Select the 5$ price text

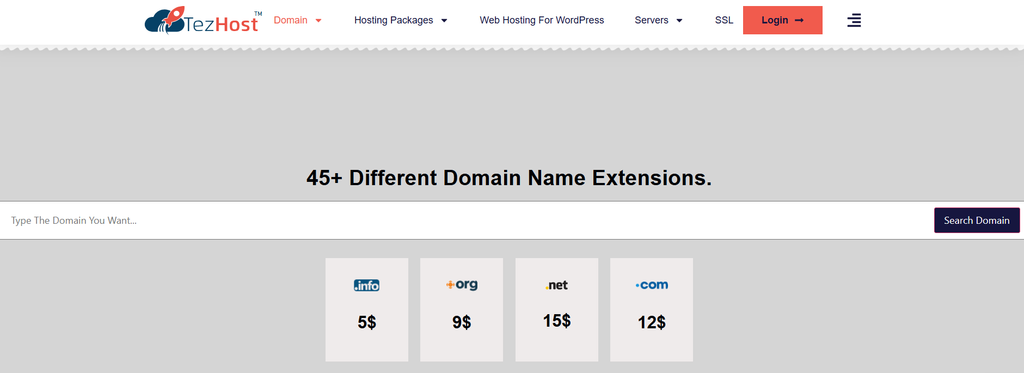click(x=367, y=322)
